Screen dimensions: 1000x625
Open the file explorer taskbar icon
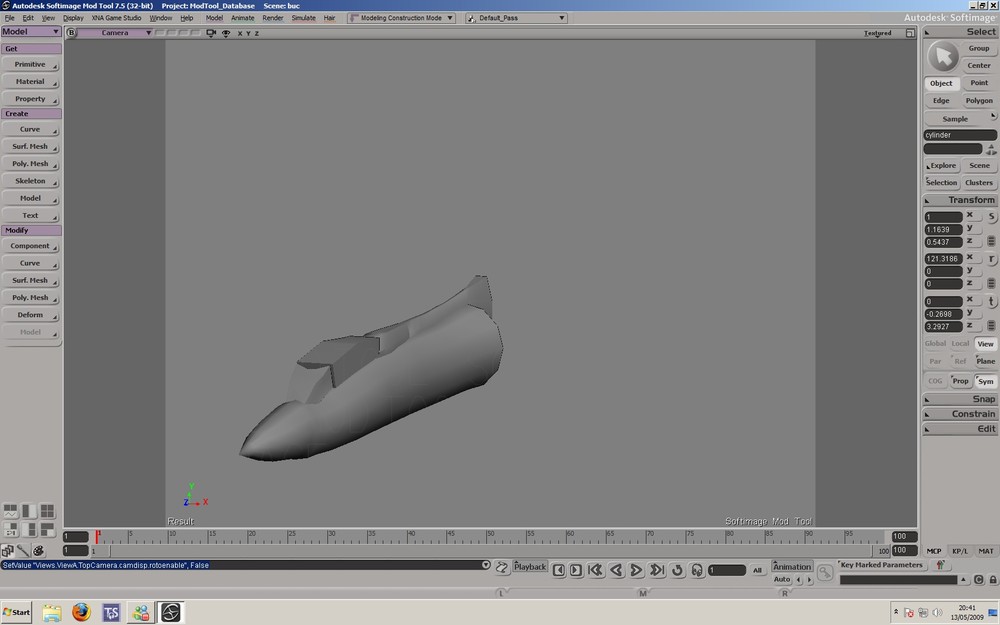click(x=52, y=613)
